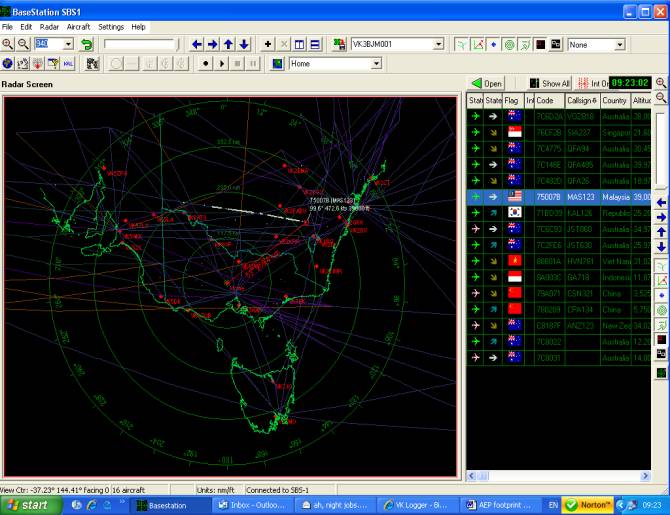The image size is (670, 515).
Task: Click the map thumbnail icon left of the Home dropdown
Action: [278, 64]
